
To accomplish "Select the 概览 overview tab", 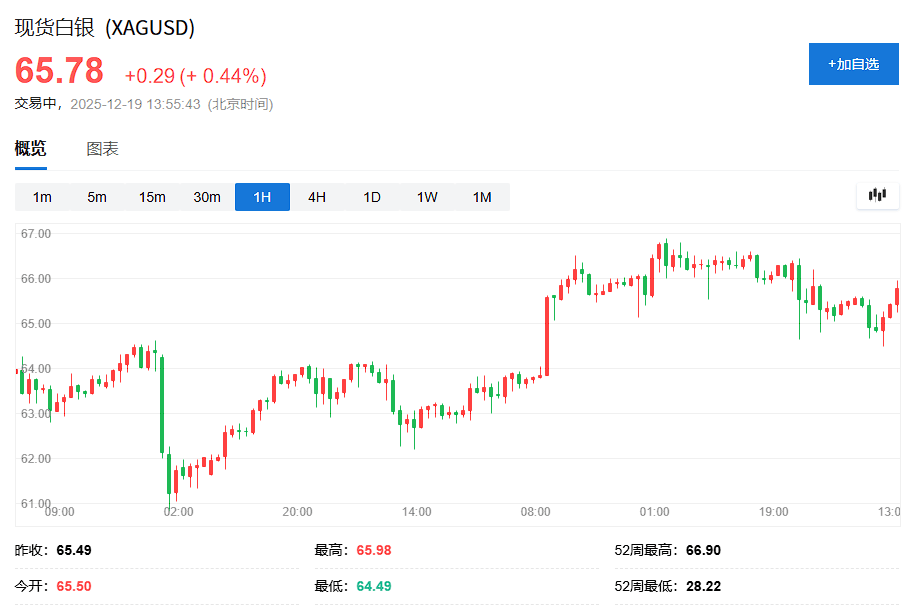I will 30,149.
